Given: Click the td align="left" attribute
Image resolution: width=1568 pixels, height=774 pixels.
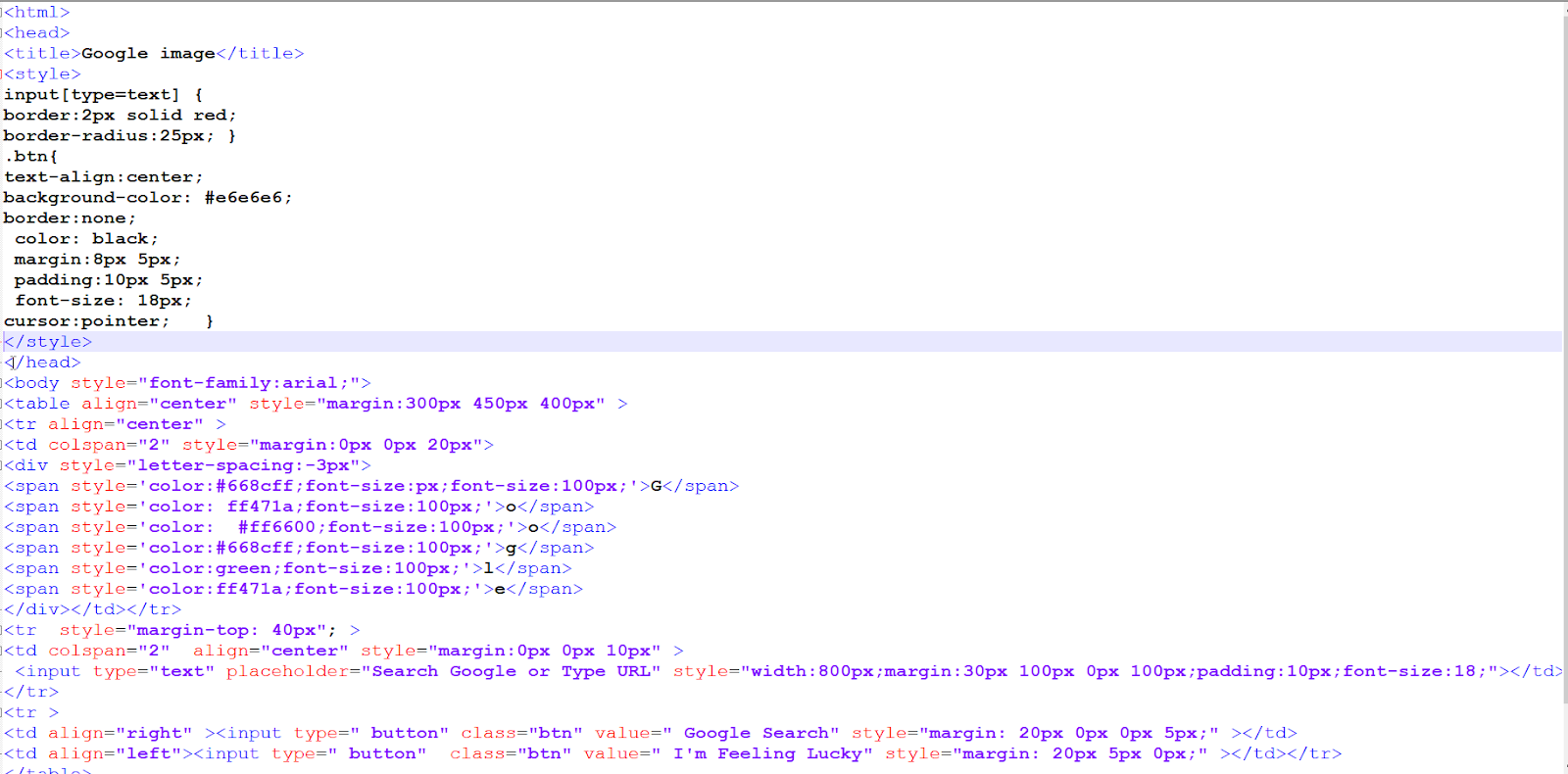Looking at the screenshot, I should [115, 752].
